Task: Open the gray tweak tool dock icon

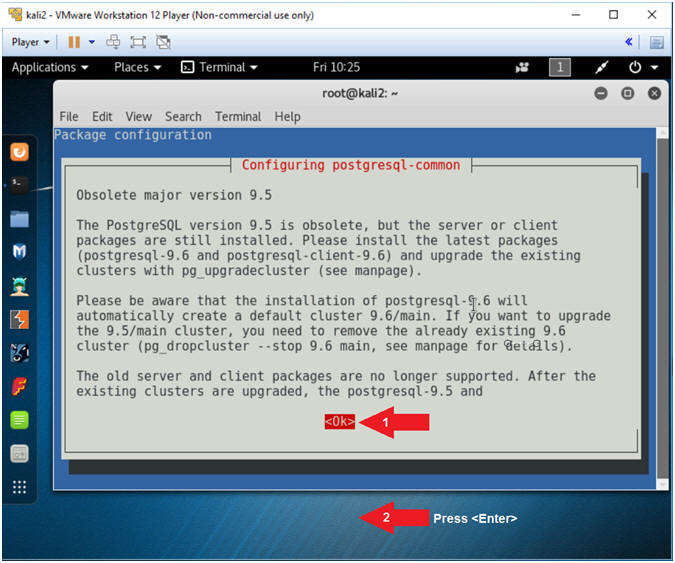Action: coord(19,454)
